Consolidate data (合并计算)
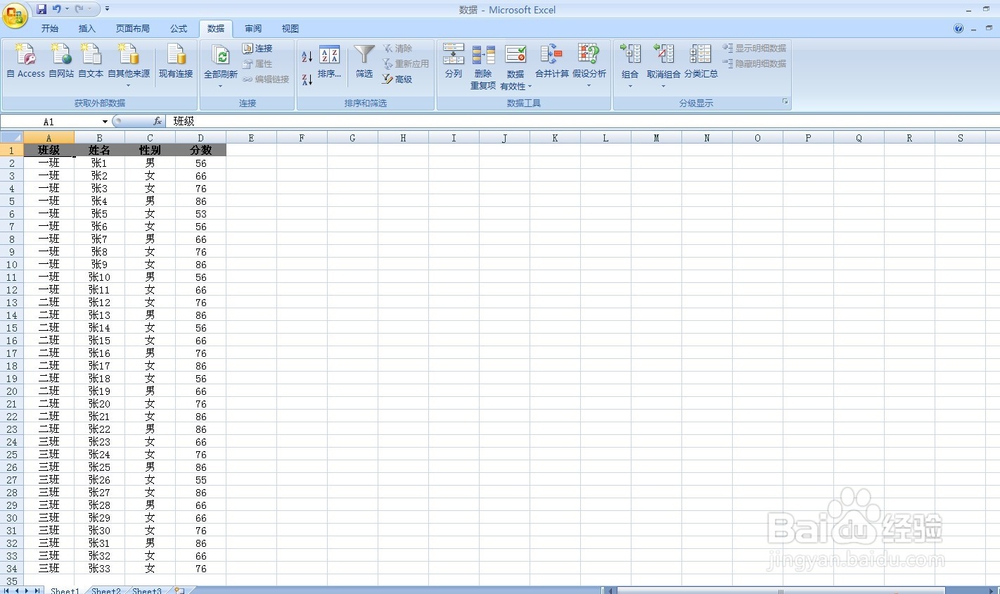The height and width of the screenshot is (594, 1000). click(552, 61)
